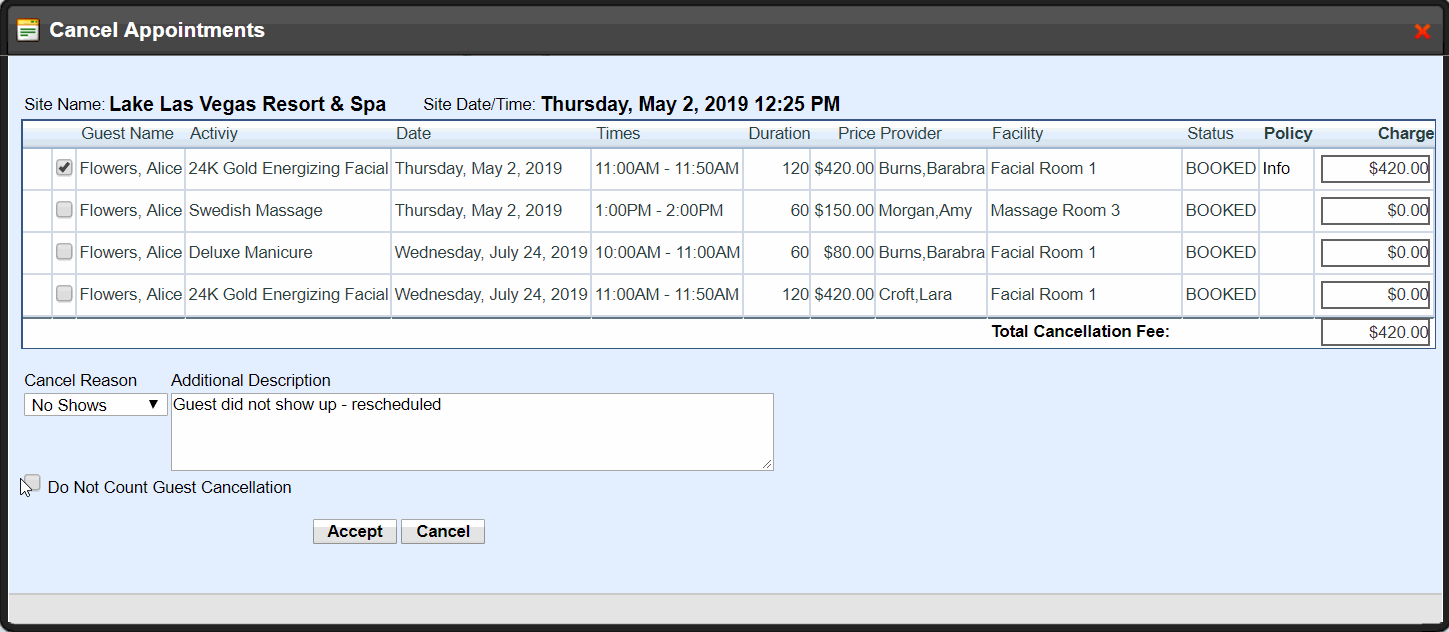Click the Swedish Massage charge field
The height and width of the screenshot is (632, 1449).
point(1375,211)
